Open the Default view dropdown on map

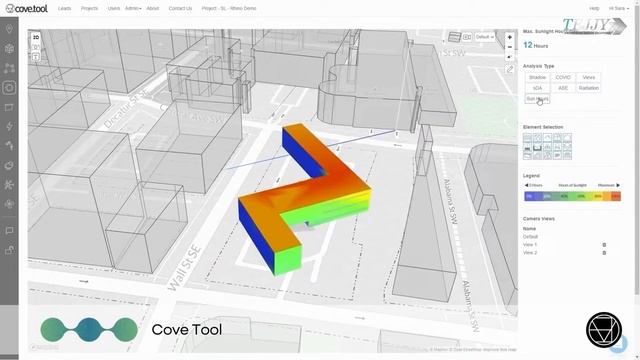[484, 37]
